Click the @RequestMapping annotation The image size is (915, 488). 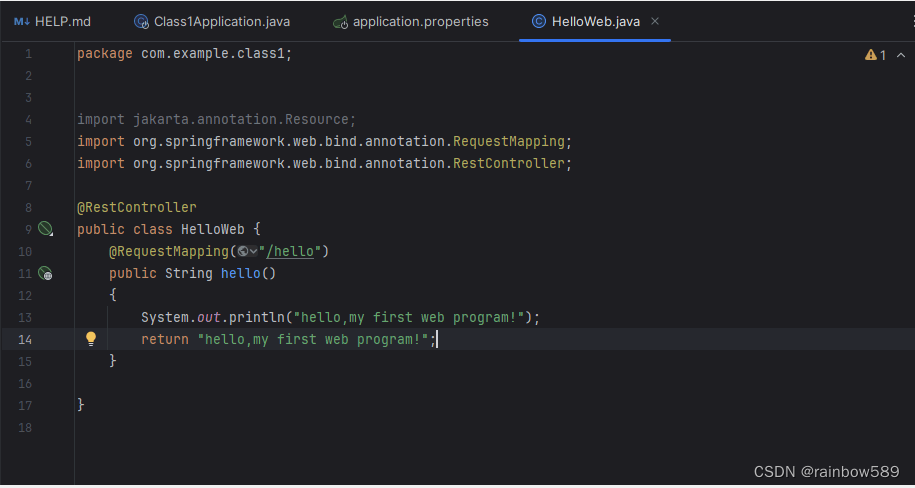pyautogui.click(x=169, y=252)
